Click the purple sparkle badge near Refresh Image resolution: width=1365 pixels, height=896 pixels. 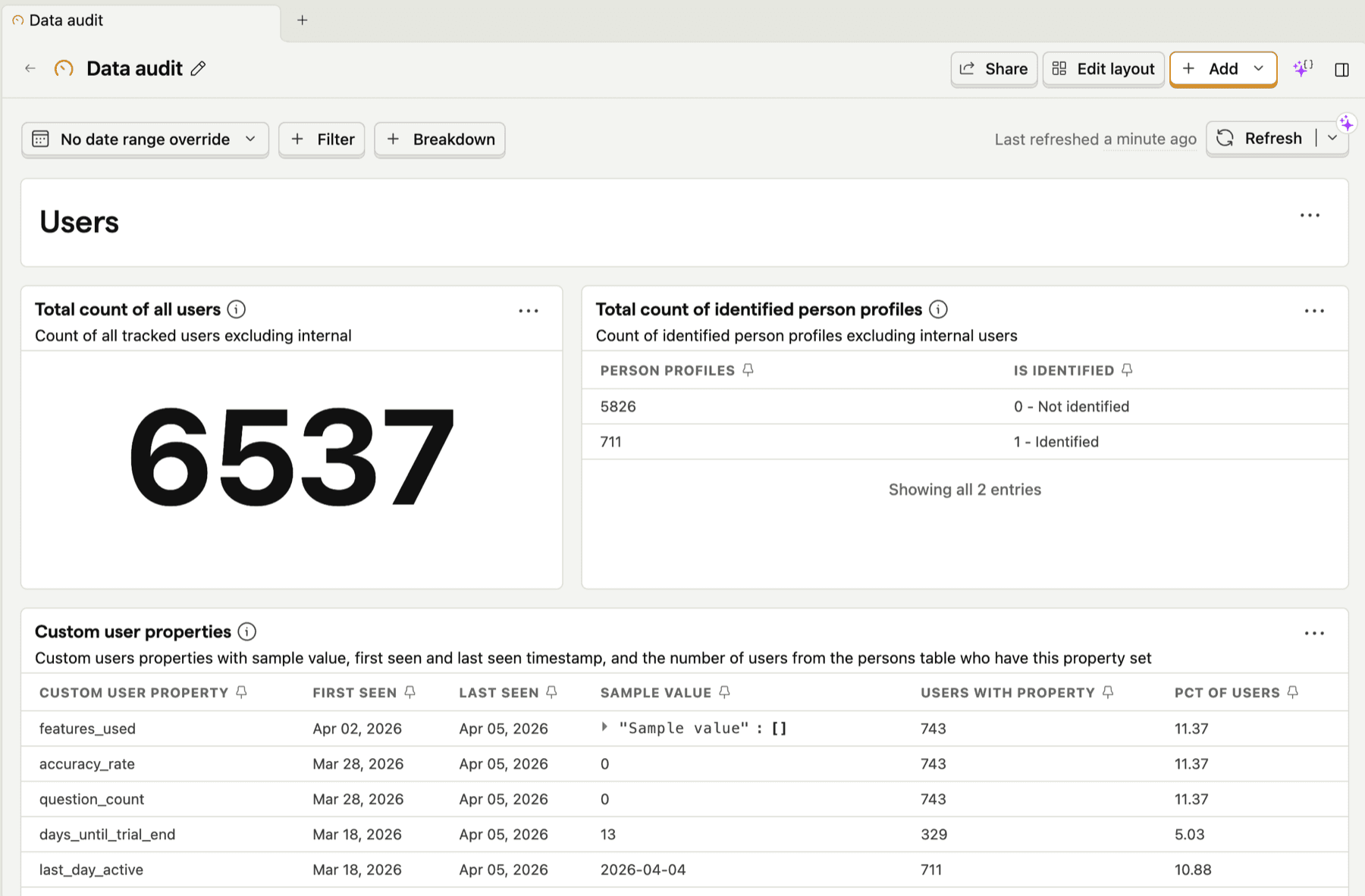click(1347, 123)
